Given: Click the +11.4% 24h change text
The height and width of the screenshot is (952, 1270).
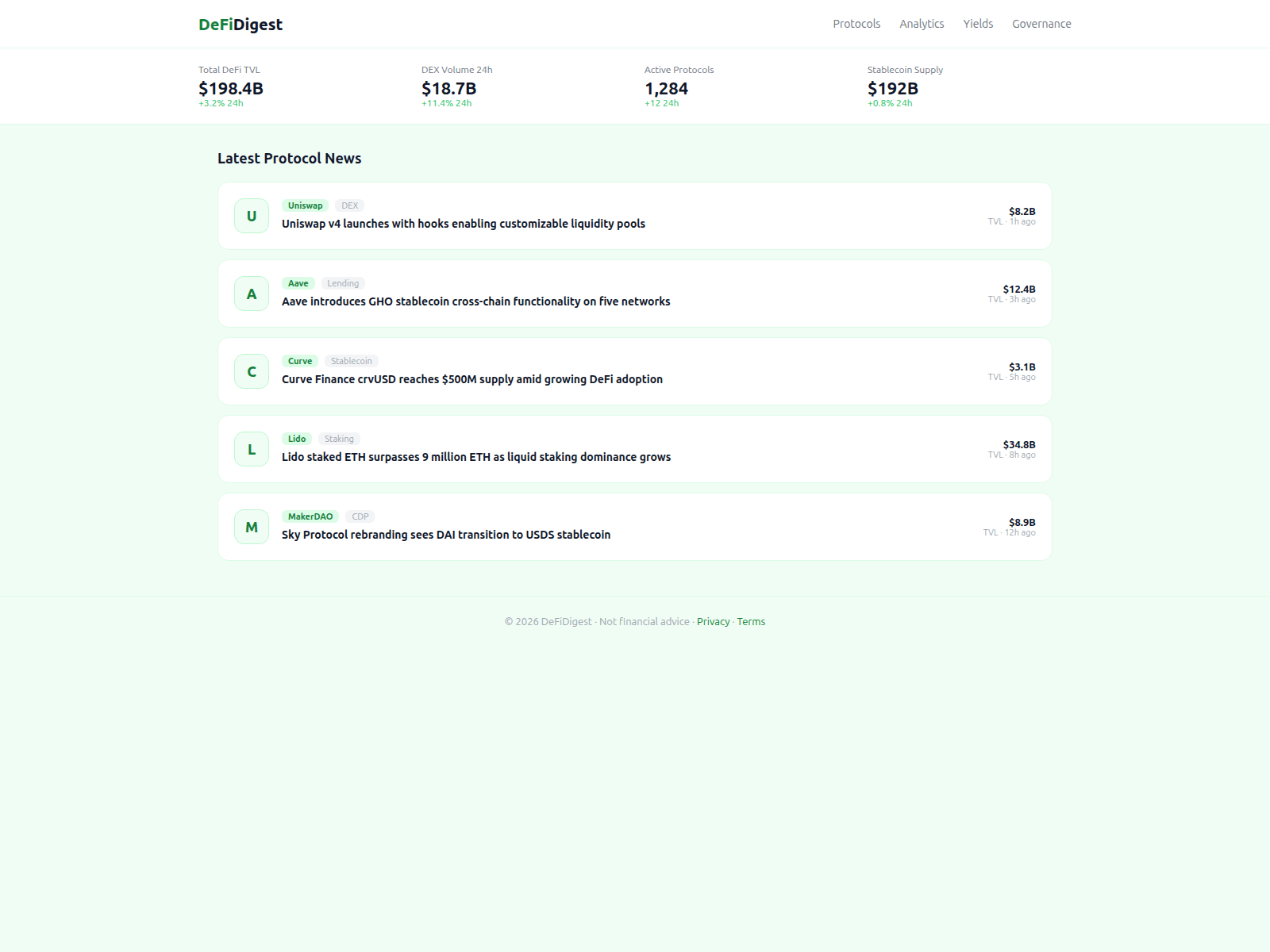Looking at the screenshot, I should [447, 103].
